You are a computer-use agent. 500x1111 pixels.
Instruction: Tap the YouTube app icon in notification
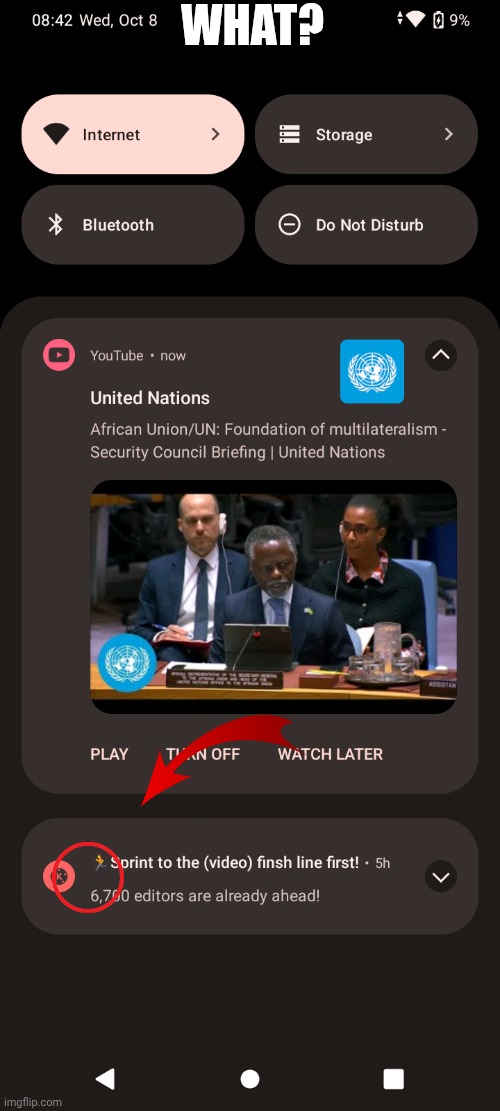point(59,356)
